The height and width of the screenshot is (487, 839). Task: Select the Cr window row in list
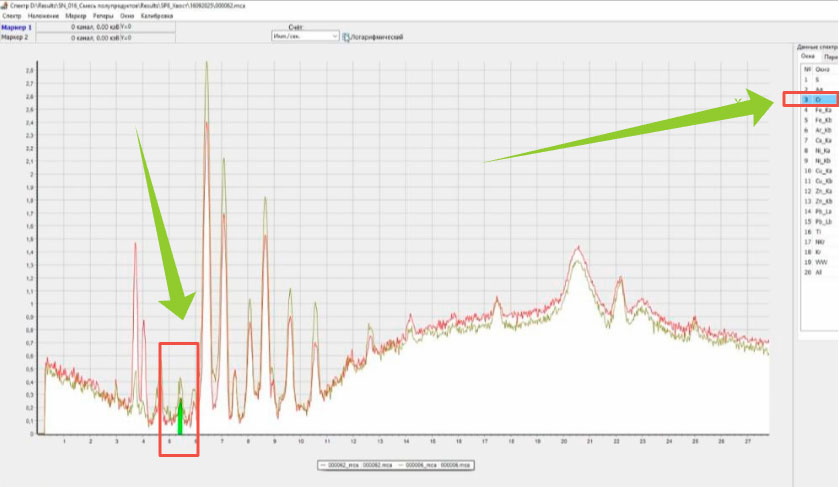point(817,101)
